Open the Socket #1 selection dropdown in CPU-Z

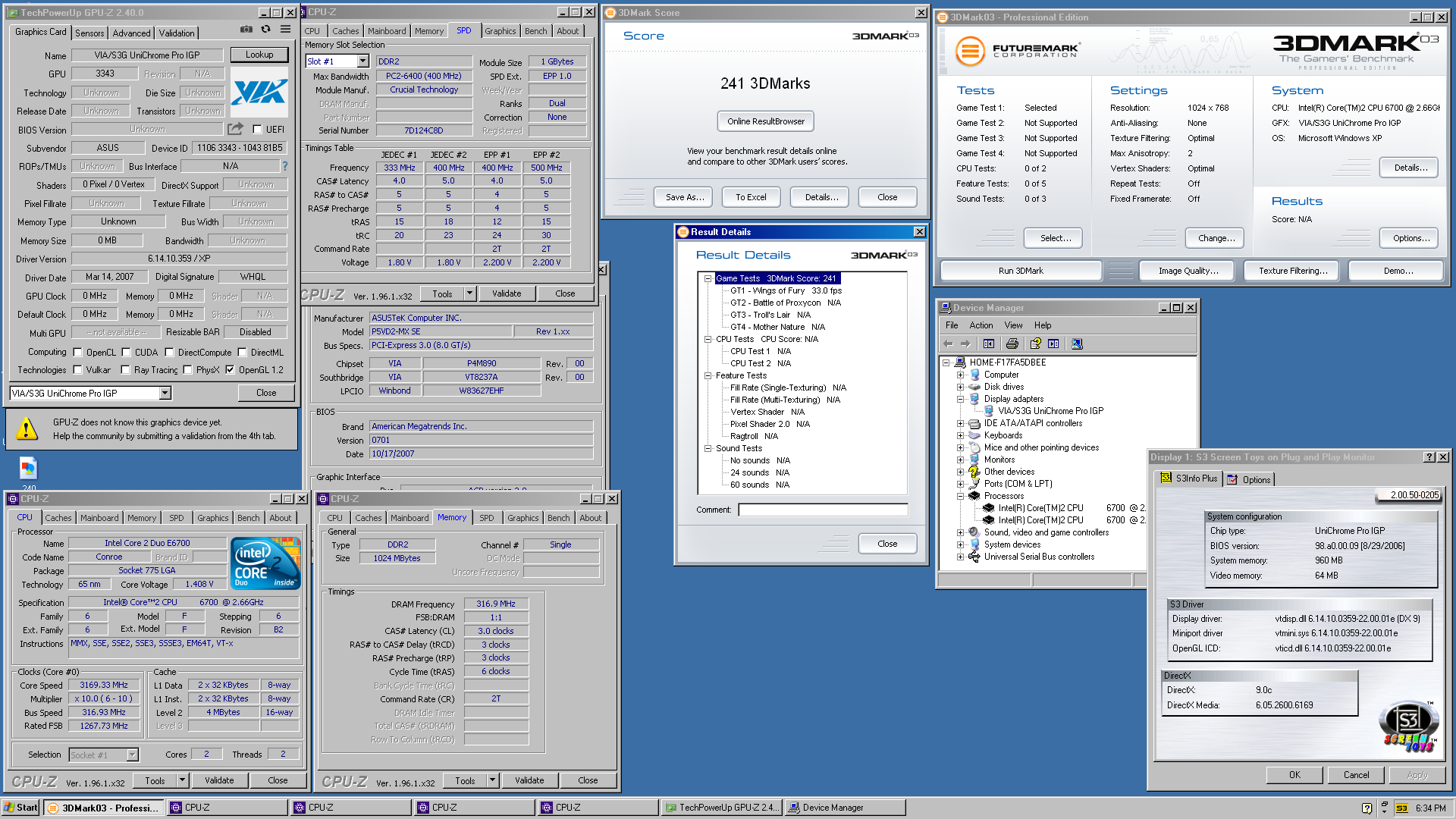pyautogui.click(x=133, y=755)
